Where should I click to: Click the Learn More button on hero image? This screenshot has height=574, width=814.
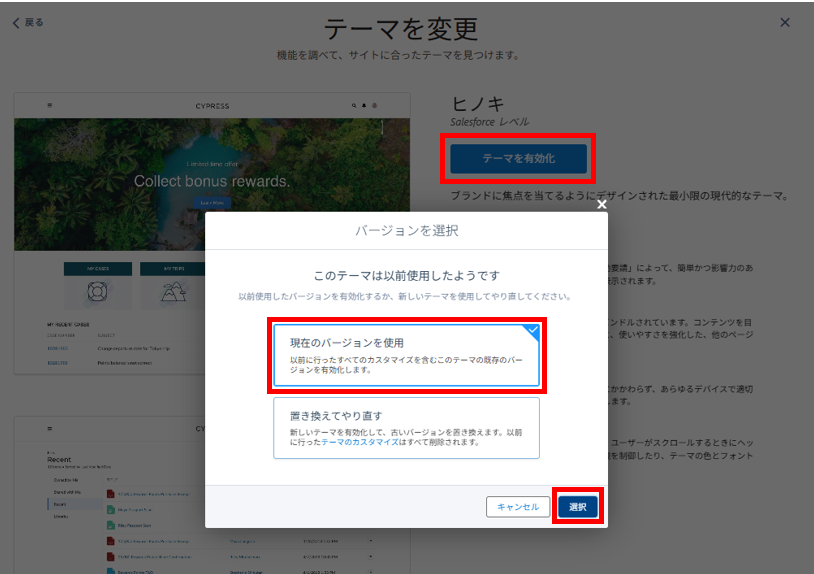coord(212,203)
